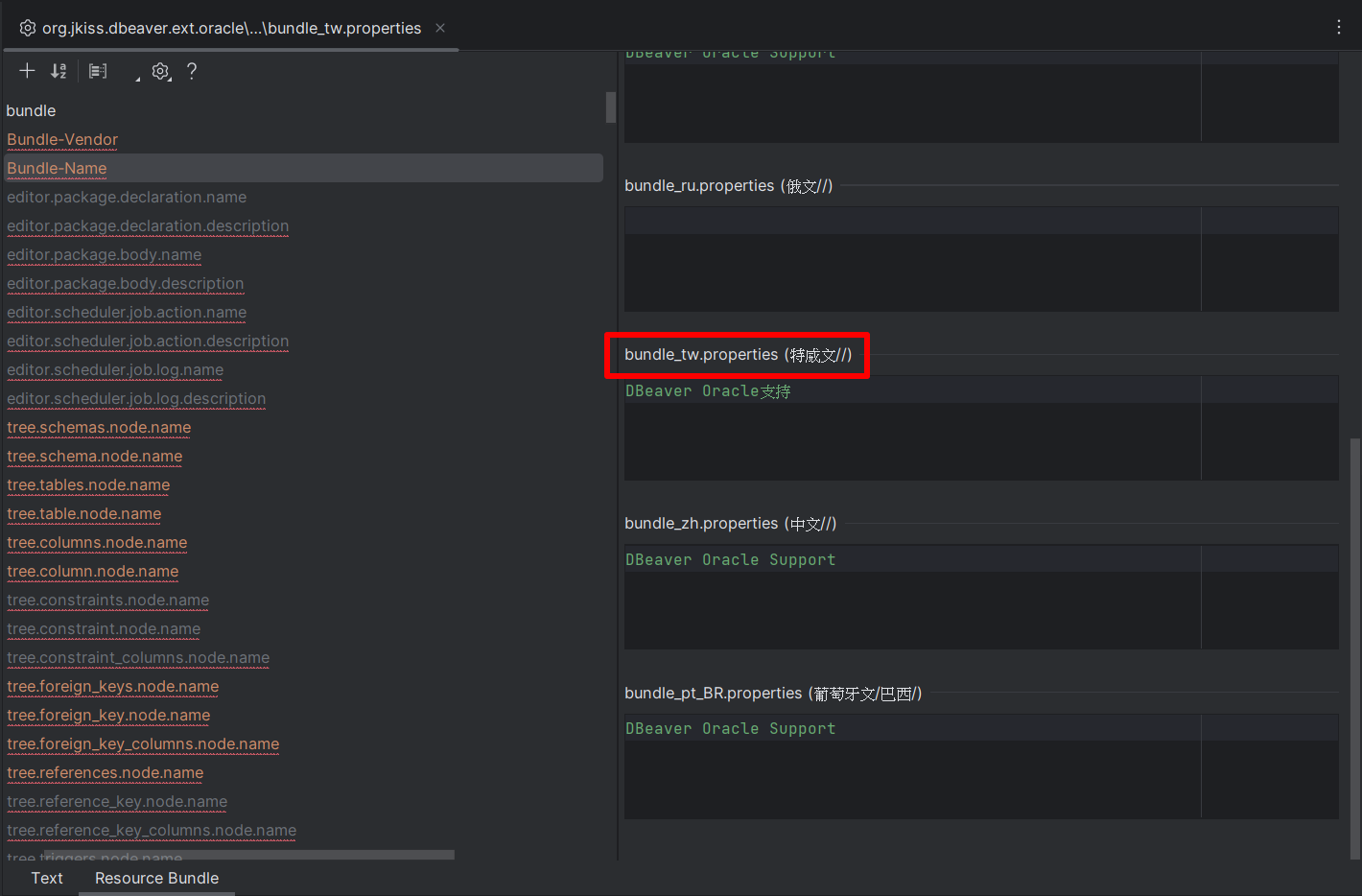Click the show-only-incomplete-properties filter icon

tap(97, 70)
